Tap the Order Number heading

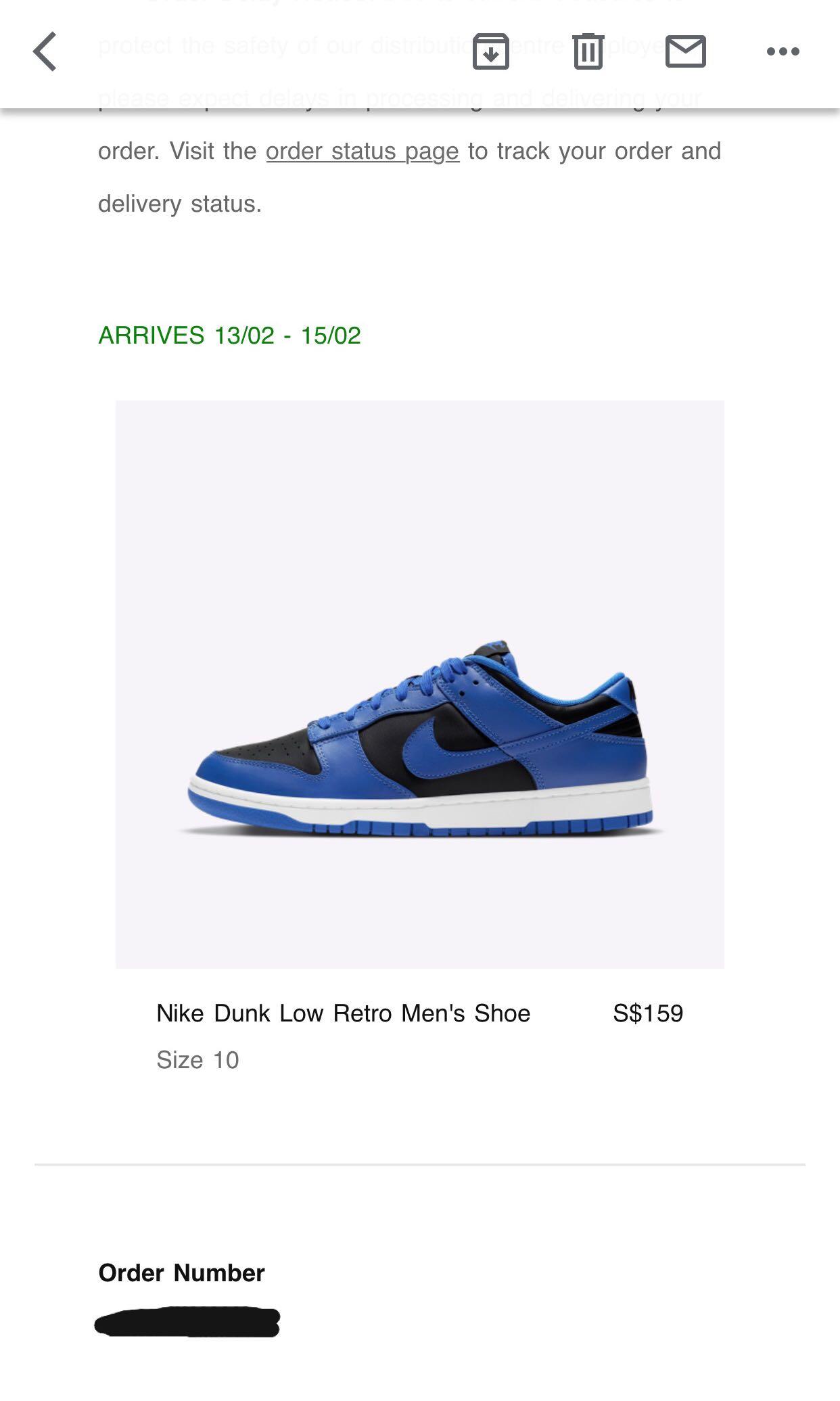pyautogui.click(x=181, y=1273)
